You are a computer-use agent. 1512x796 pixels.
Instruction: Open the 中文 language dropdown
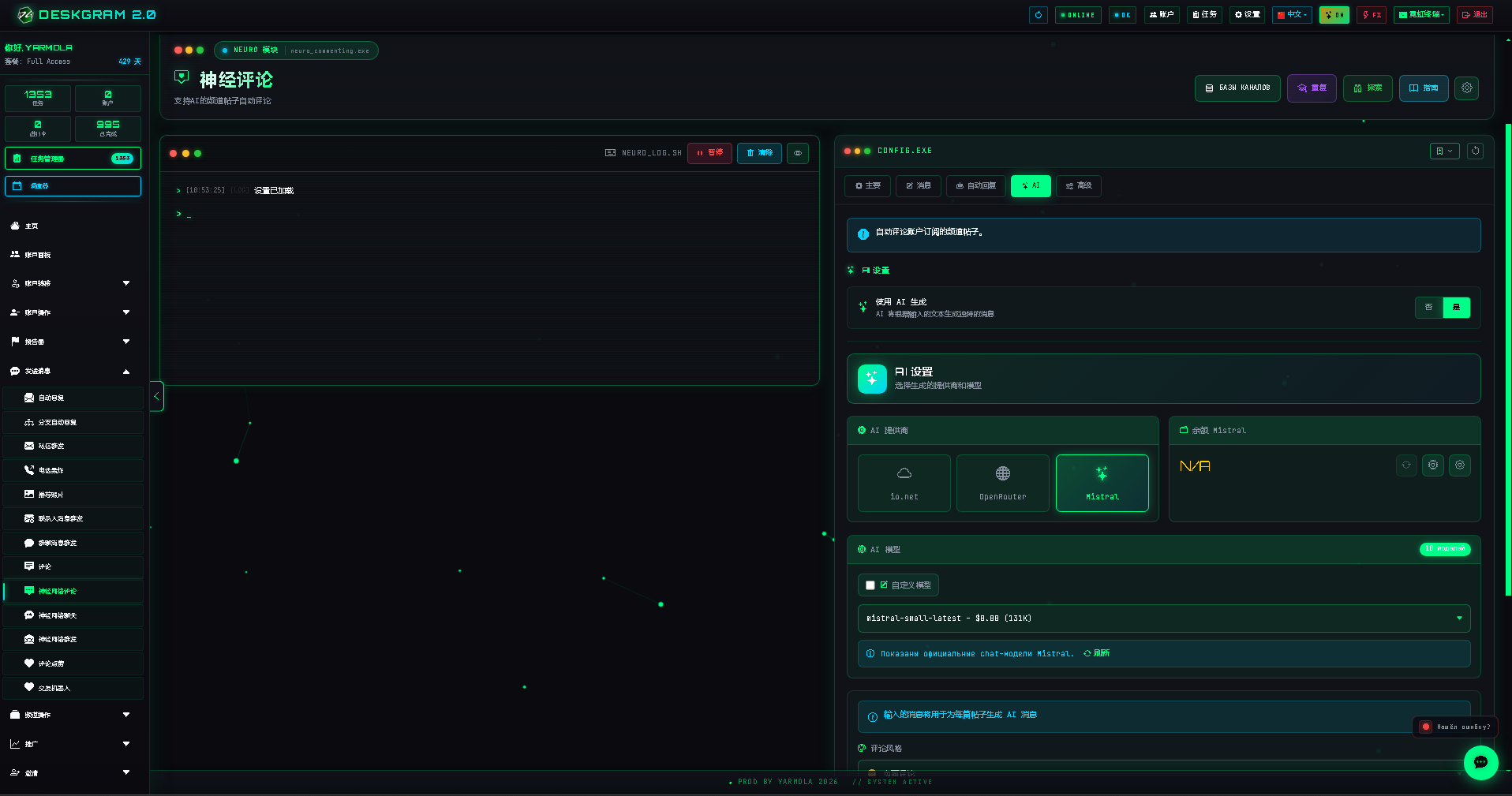pos(1292,15)
